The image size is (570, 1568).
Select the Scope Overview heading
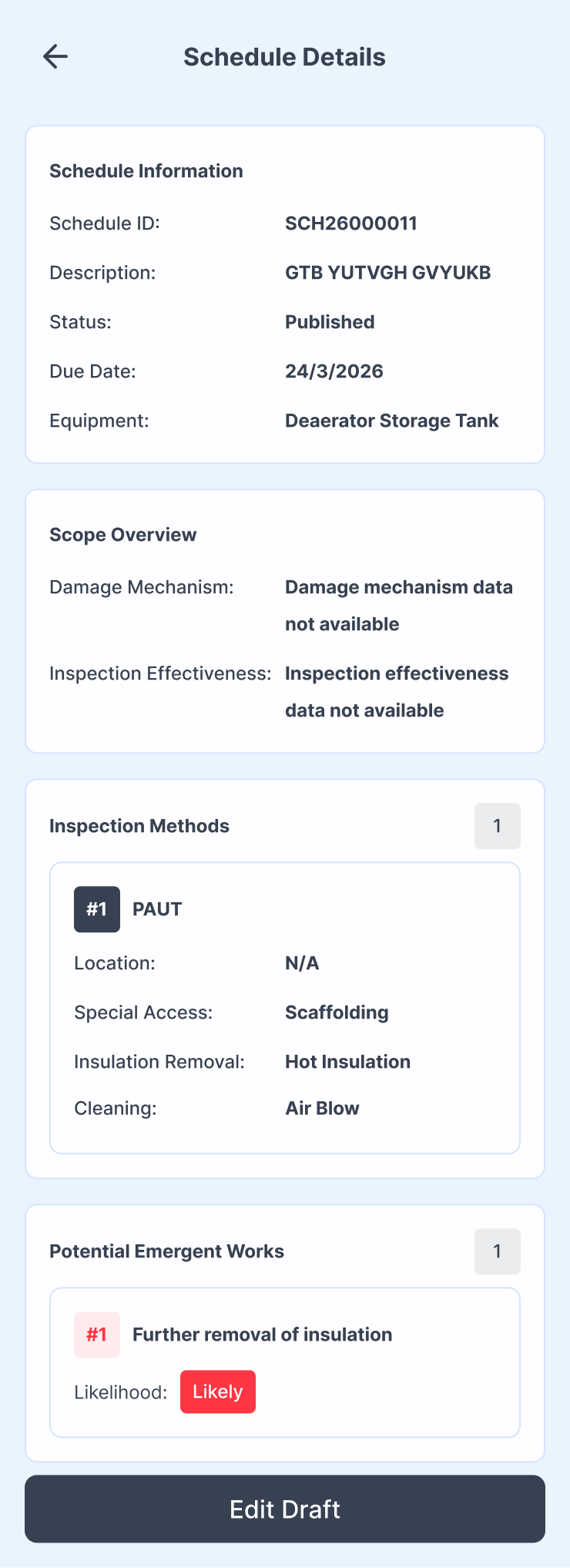pos(123,535)
